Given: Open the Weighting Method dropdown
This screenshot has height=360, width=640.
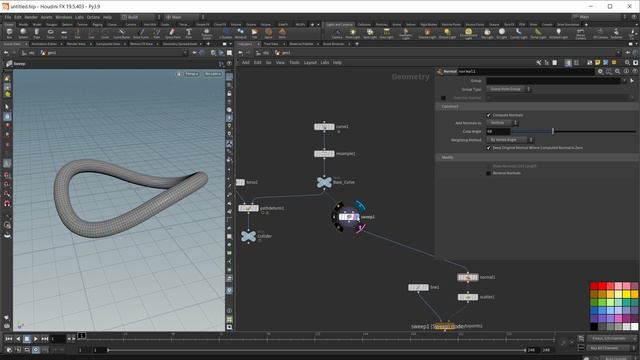Looking at the screenshot, I should click(510, 140).
